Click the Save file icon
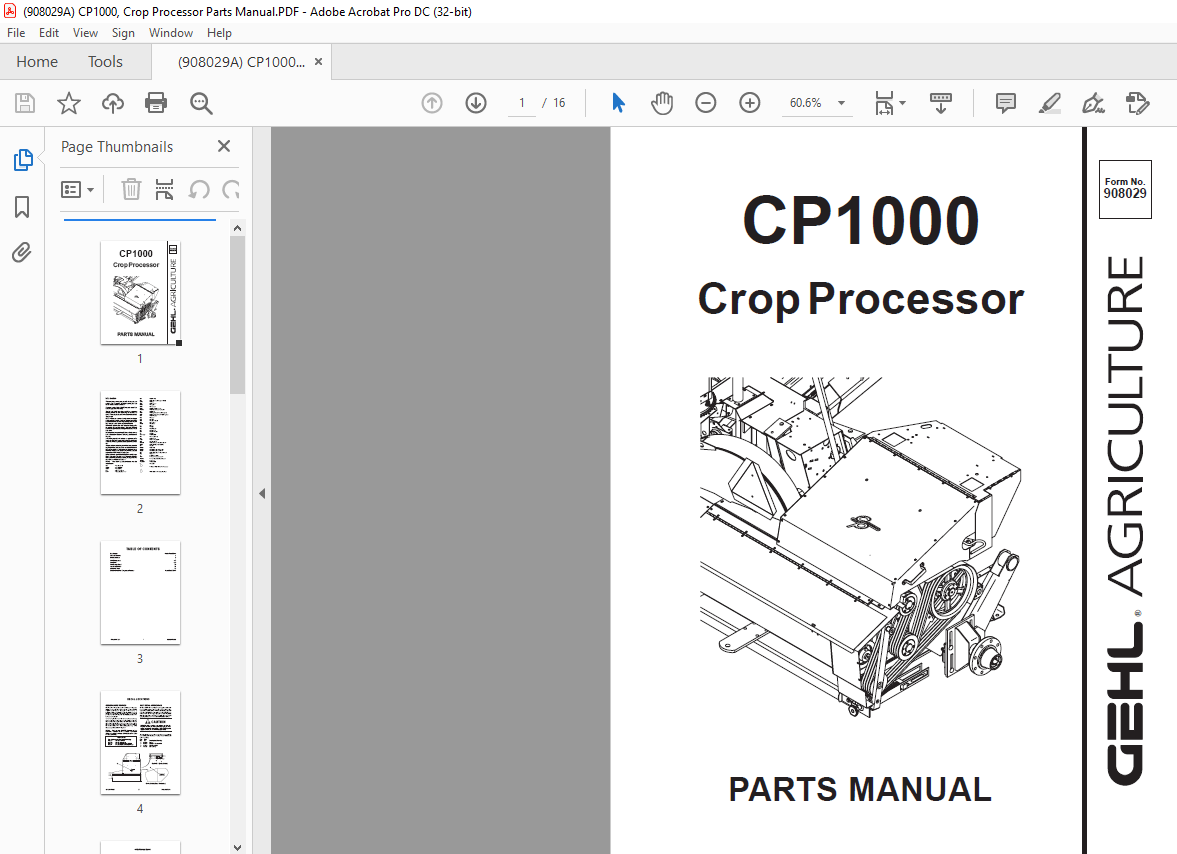The width and height of the screenshot is (1177, 854). pos(25,103)
